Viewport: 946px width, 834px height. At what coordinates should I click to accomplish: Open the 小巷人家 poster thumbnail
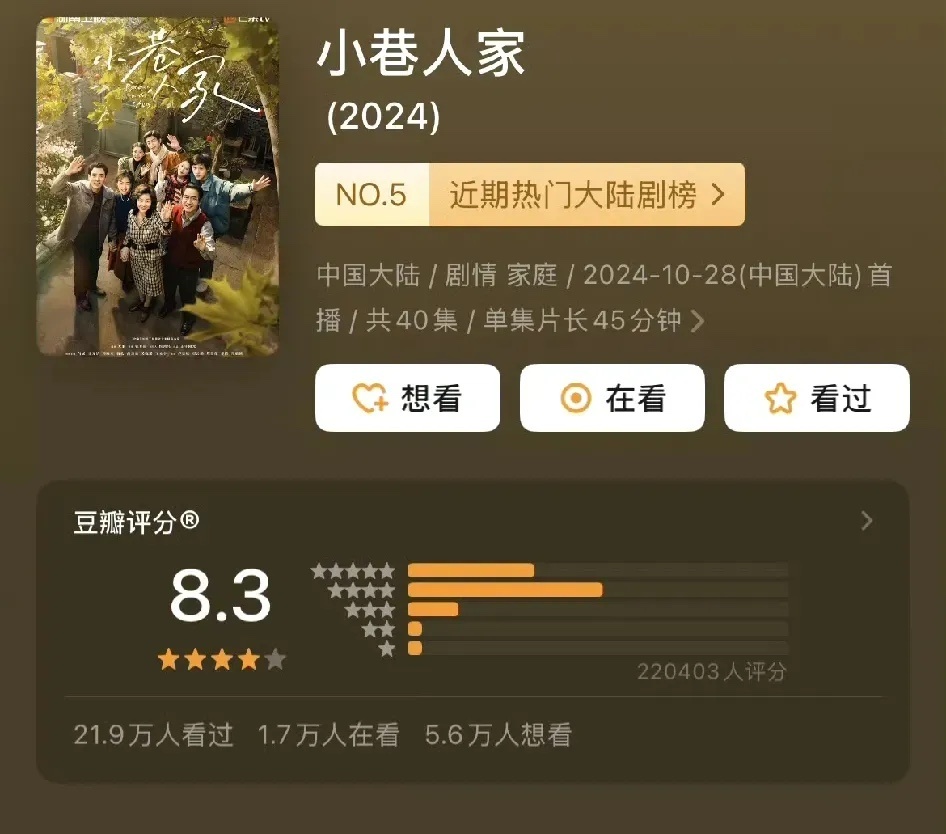click(x=157, y=186)
